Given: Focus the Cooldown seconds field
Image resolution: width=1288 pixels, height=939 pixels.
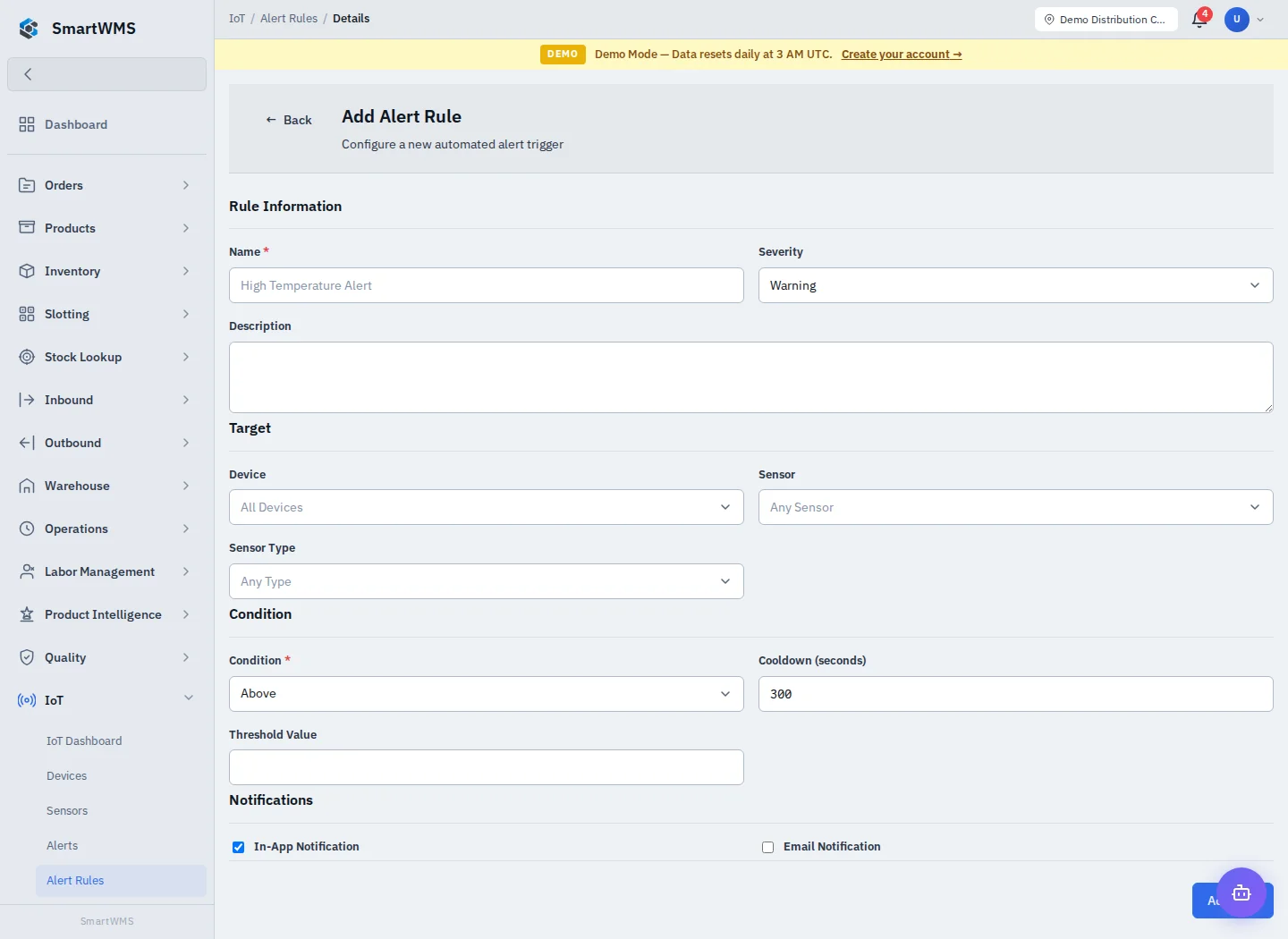Looking at the screenshot, I should tap(1015, 694).
